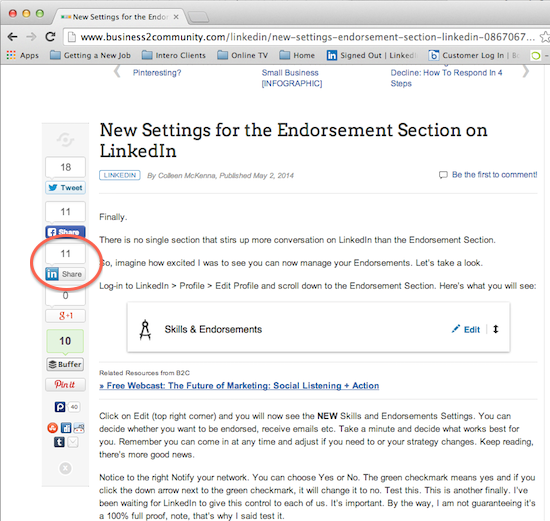Open the Intero Clients bookmark folder
Image resolution: width=550 pixels, height=521 pixels.
174,55
